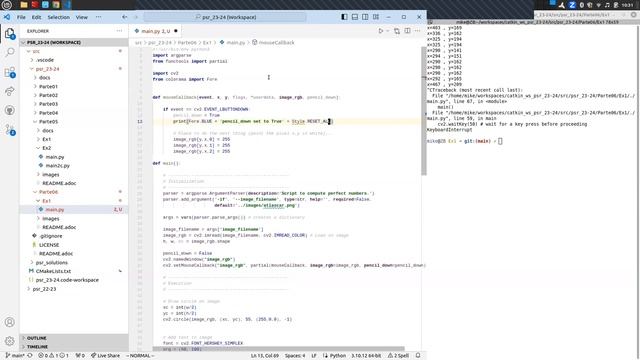Screen dimensions: 640x360
Task: Open main2c.py in Parte05 Ex2
Action: point(57,166)
